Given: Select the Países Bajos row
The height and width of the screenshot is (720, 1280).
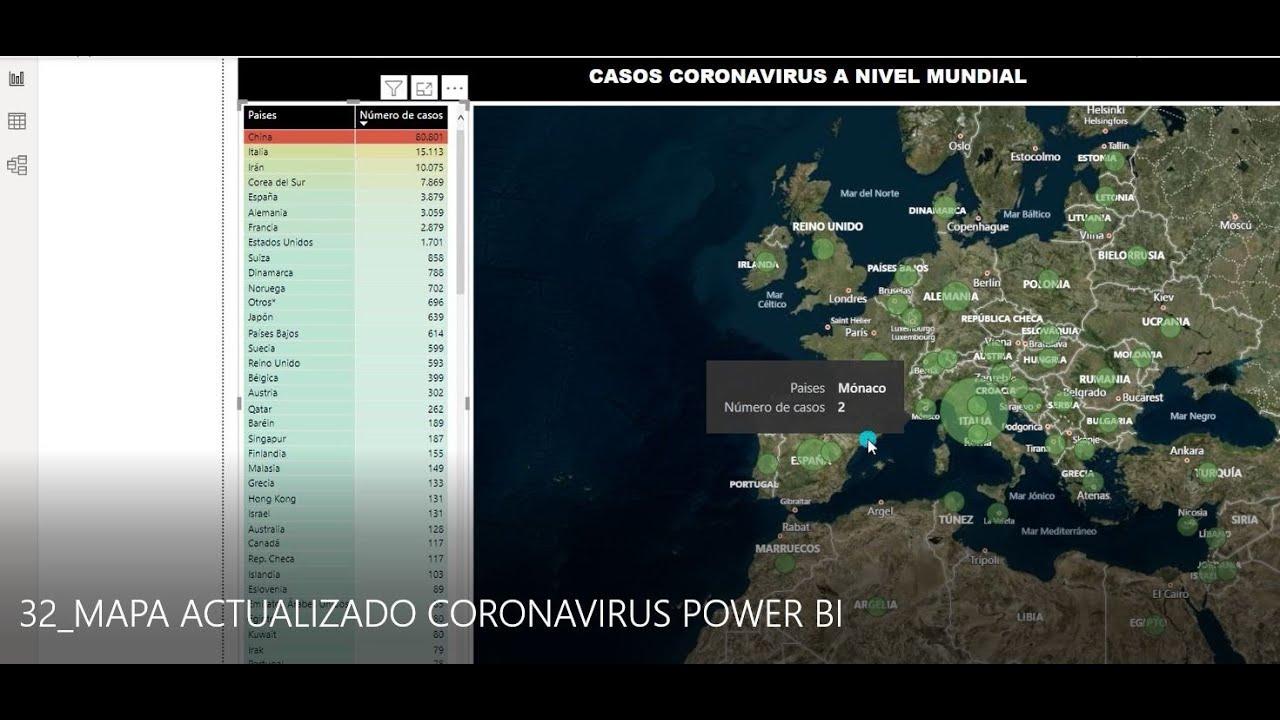Looking at the screenshot, I should coord(346,333).
